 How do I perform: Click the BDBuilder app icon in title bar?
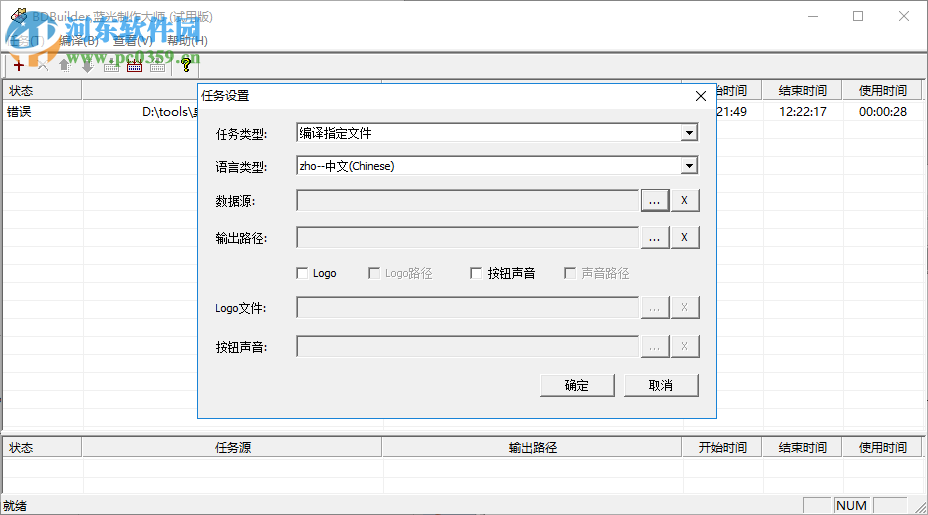[x=19, y=16]
